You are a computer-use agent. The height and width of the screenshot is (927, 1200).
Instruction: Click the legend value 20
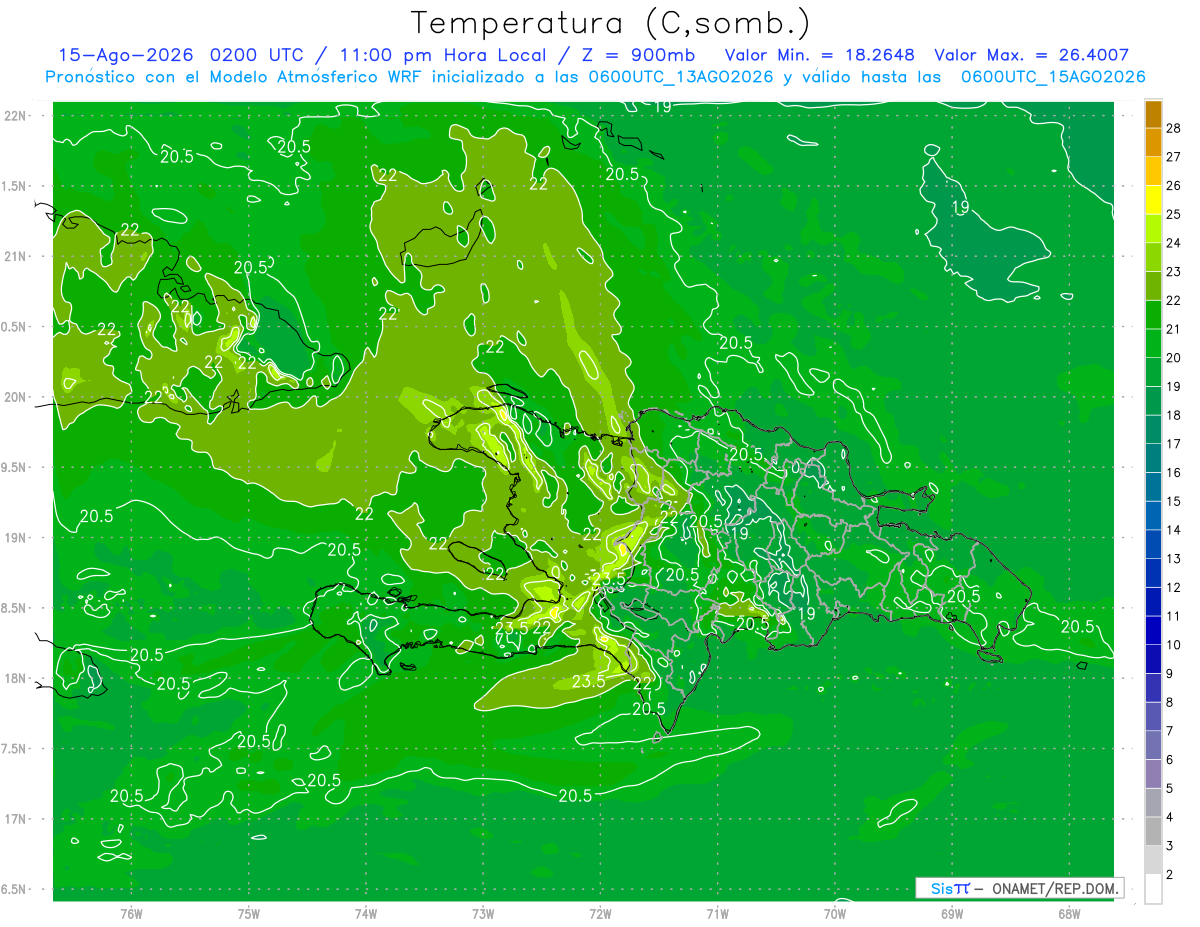click(x=1174, y=358)
